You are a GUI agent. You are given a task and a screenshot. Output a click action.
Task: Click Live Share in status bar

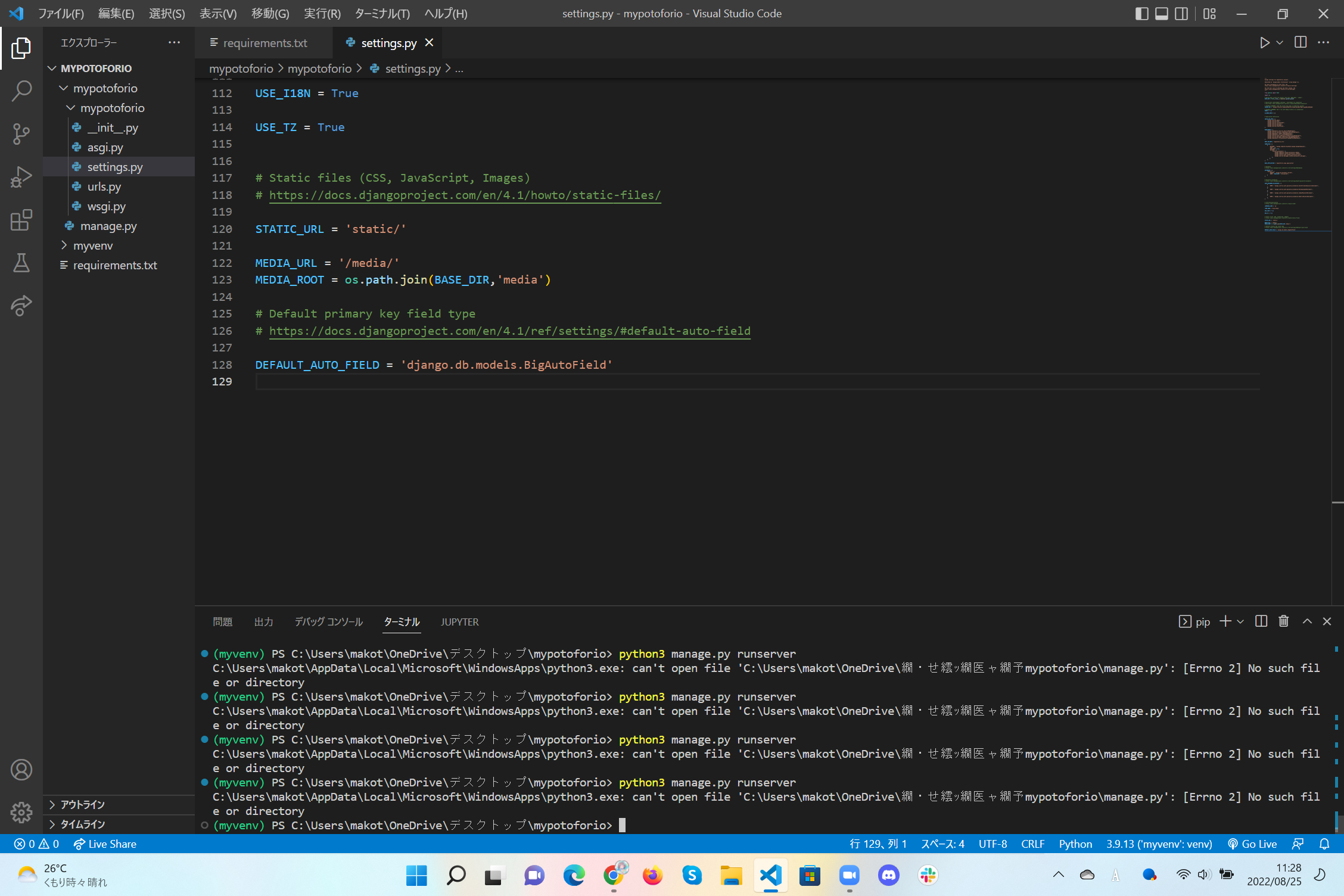click(x=105, y=844)
